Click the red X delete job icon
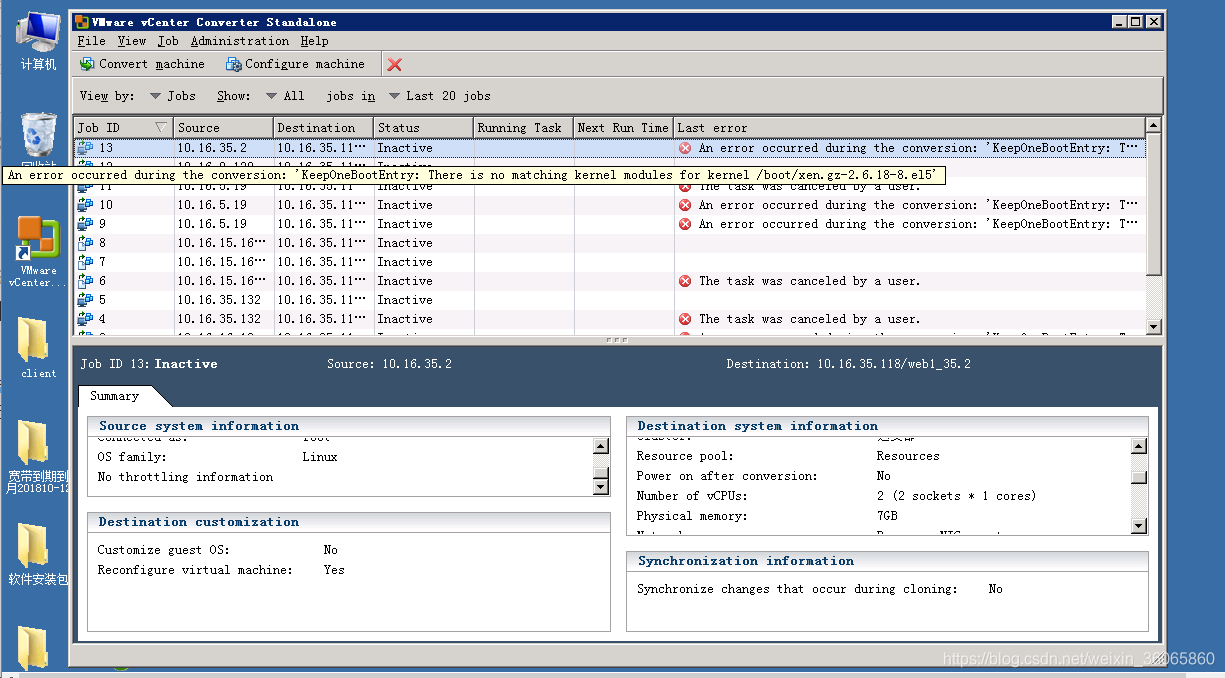Screen dimensions: 1225x678 [x=395, y=64]
